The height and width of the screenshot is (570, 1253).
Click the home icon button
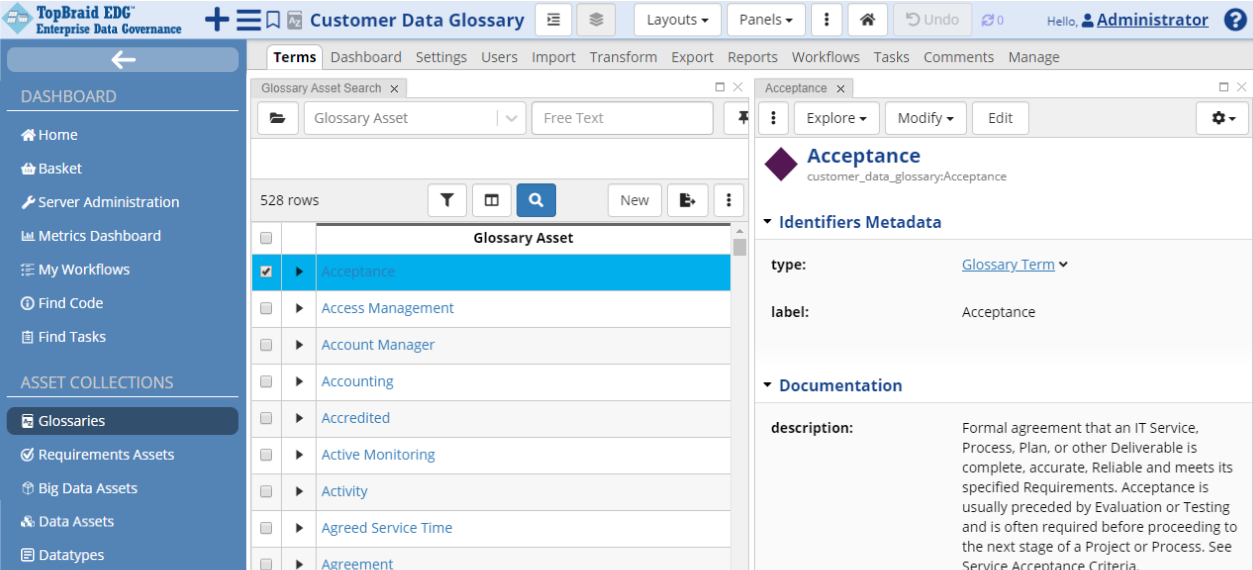pyautogui.click(x=867, y=20)
